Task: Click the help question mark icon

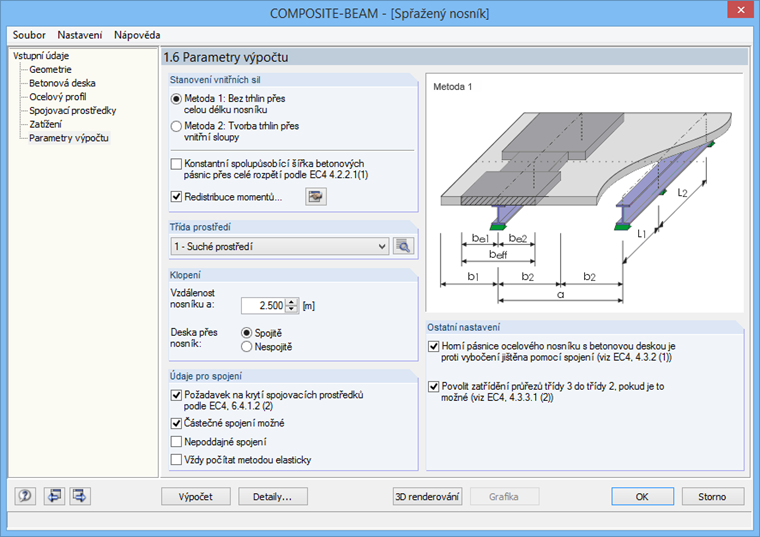Action: [x=25, y=496]
